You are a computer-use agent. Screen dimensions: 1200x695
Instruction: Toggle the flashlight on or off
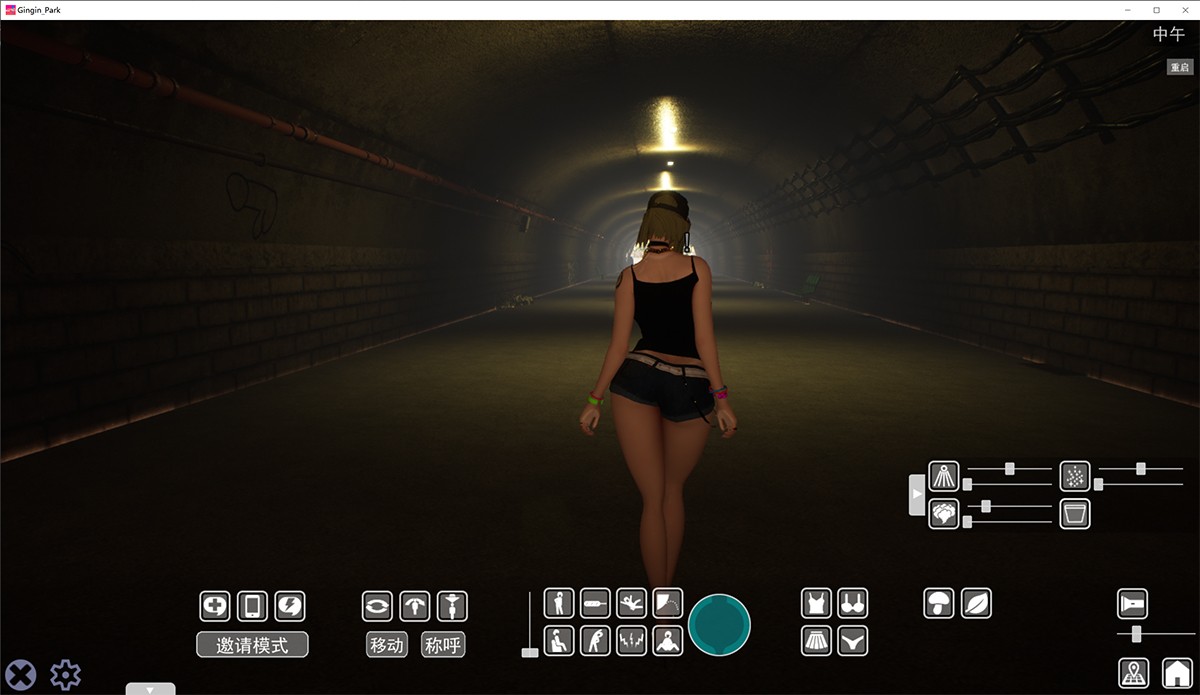(x=1132, y=604)
